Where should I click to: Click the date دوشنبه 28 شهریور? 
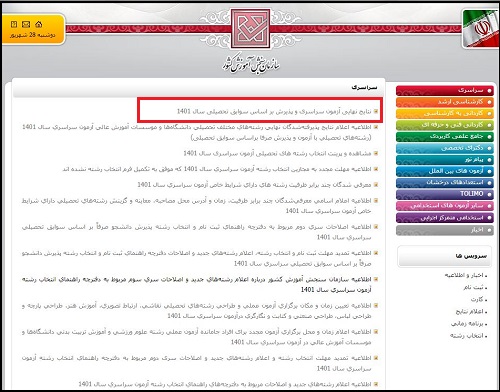33,35
